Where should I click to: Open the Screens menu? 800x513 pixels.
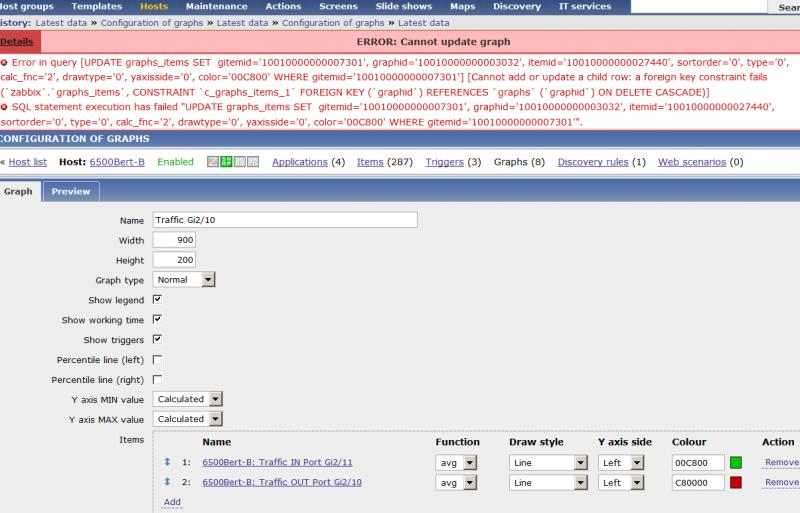[x=338, y=7]
